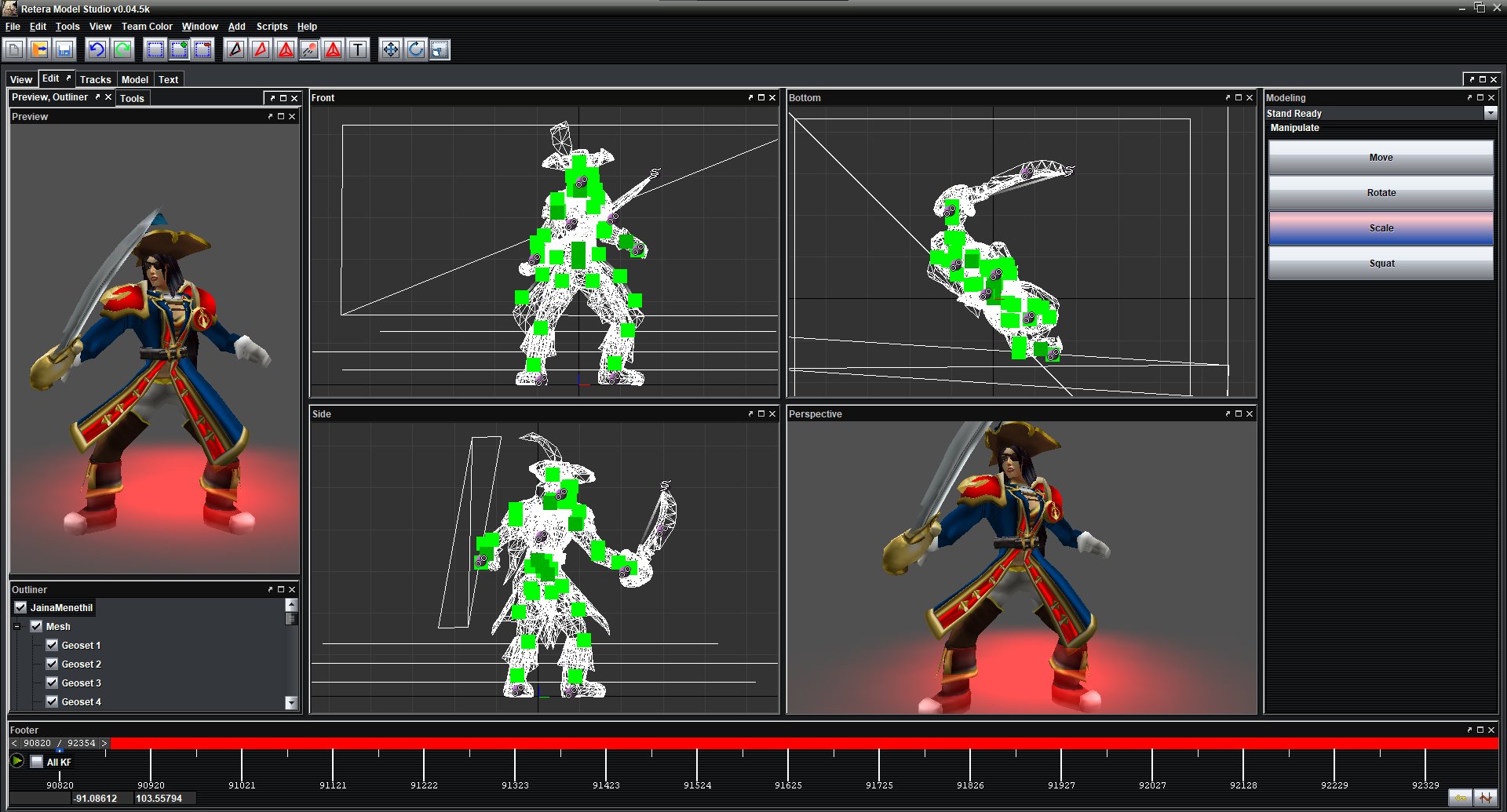Click the 90820 / 92354 frame range field

pyautogui.click(x=59, y=743)
